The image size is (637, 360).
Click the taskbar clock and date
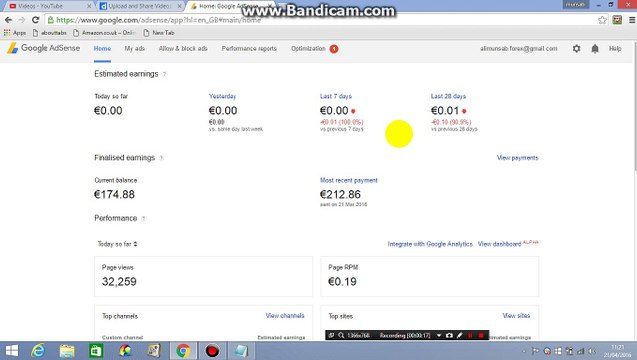click(x=618, y=351)
